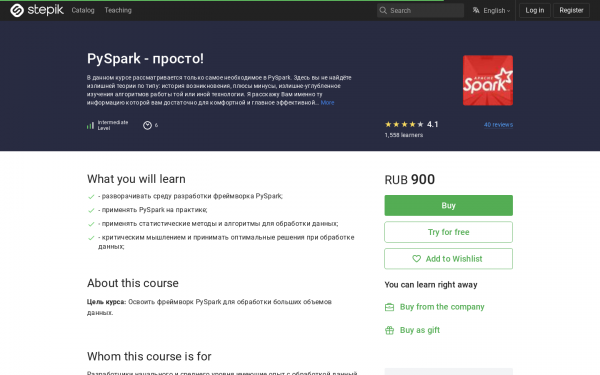Image resolution: width=600 pixels, height=375 pixels.
Task: Click the Apache Spark course thumbnail
Action: tap(488, 80)
